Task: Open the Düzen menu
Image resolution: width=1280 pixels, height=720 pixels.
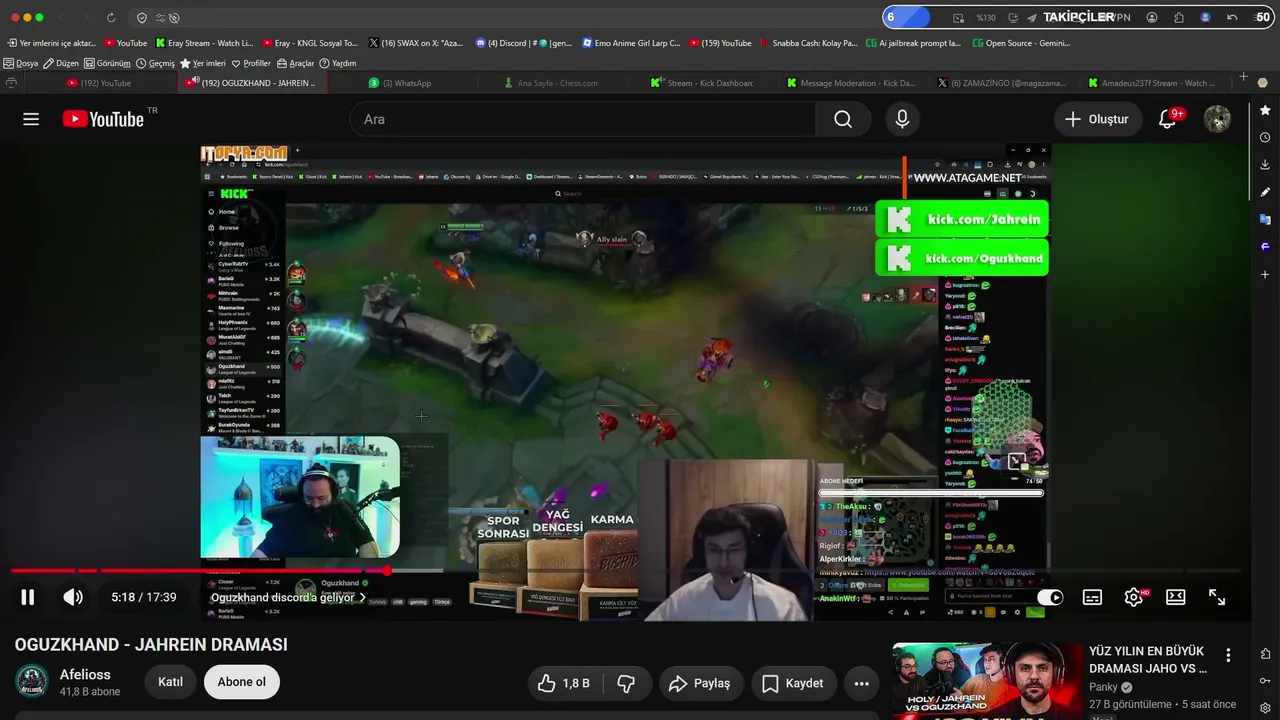Action: tap(61, 63)
